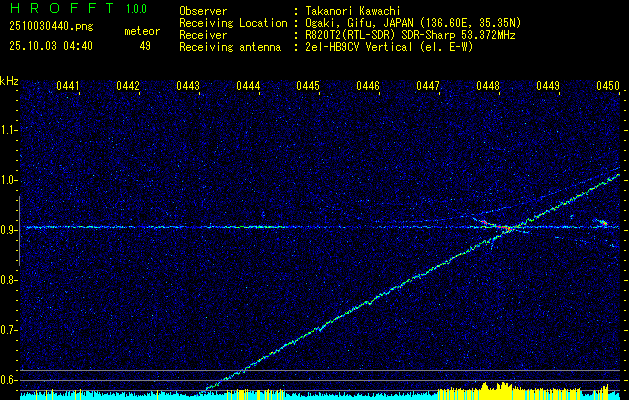Click the 0.9 kHz frequency label

tap(9, 230)
